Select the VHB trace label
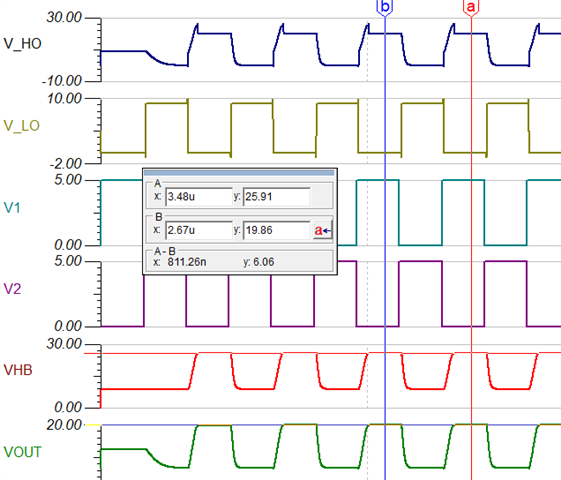561x480 pixels. [18, 370]
